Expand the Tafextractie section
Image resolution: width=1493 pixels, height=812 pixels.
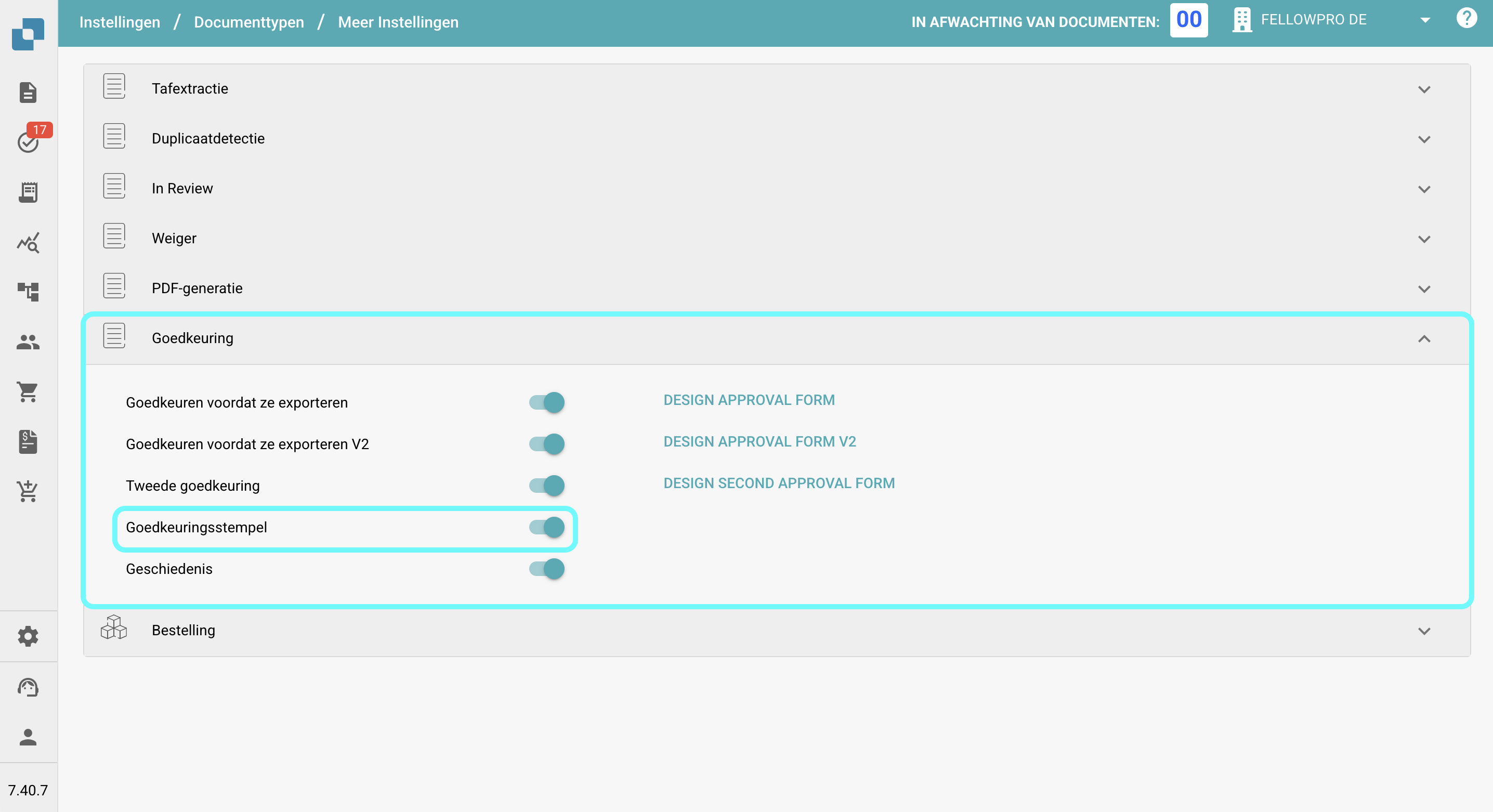click(x=1423, y=89)
